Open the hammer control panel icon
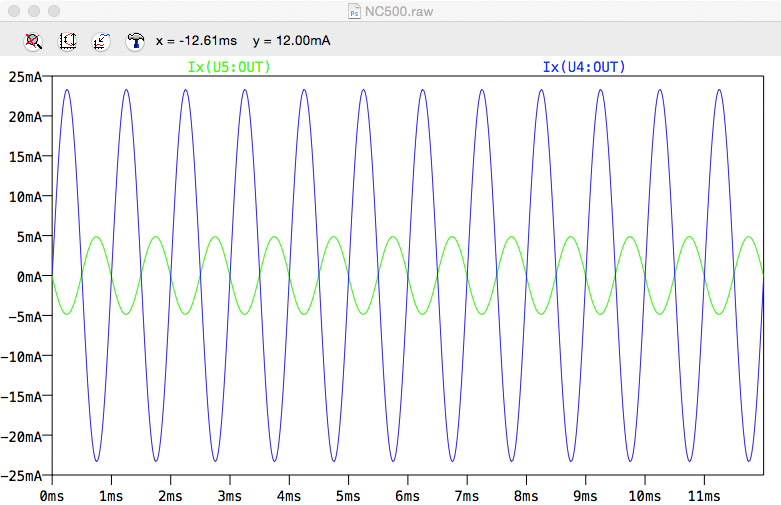The width and height of the screenshot is (781, 505). [135, 41]
